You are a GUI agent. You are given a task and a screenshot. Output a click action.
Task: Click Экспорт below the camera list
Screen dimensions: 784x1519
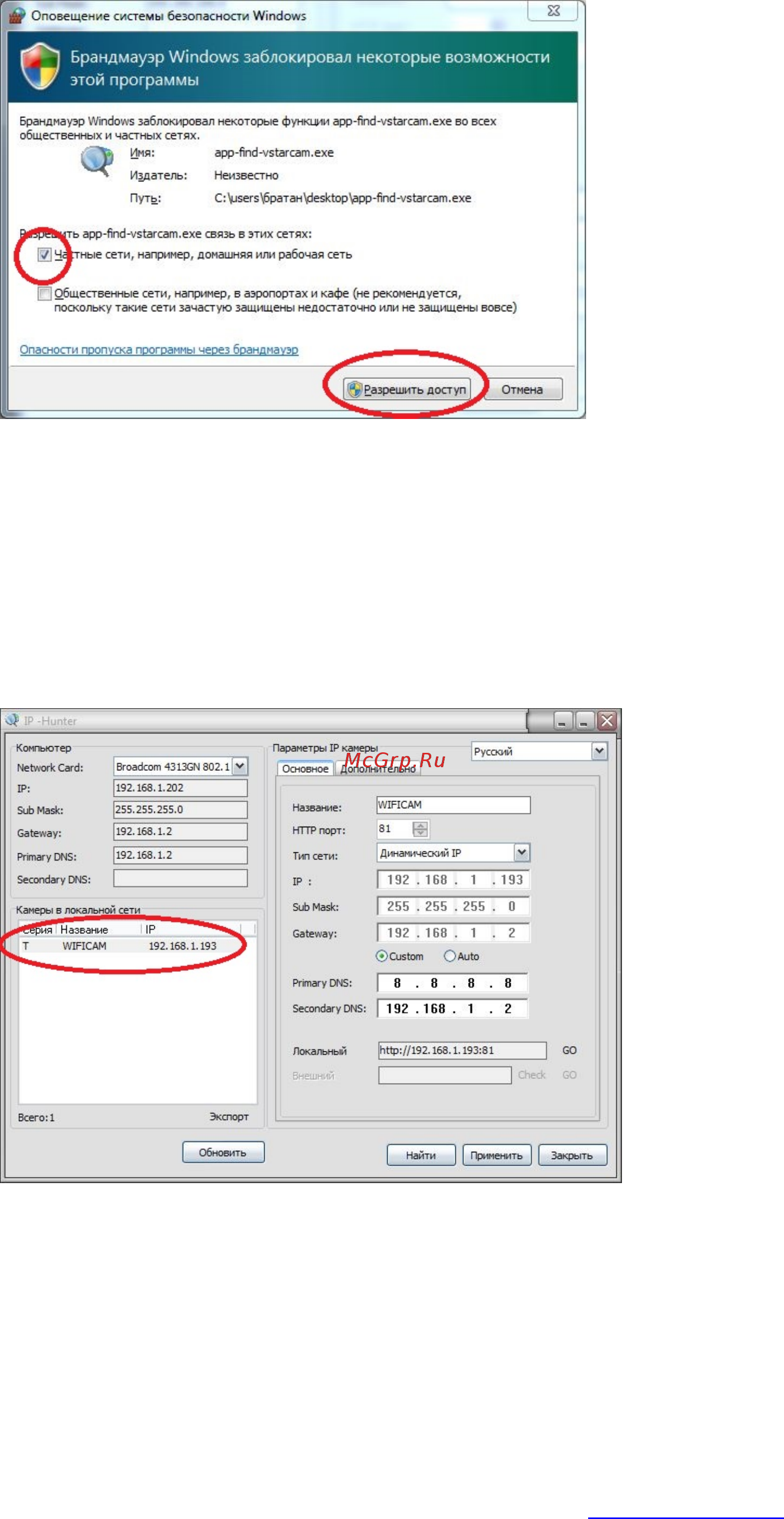(x=229, y=1117)
